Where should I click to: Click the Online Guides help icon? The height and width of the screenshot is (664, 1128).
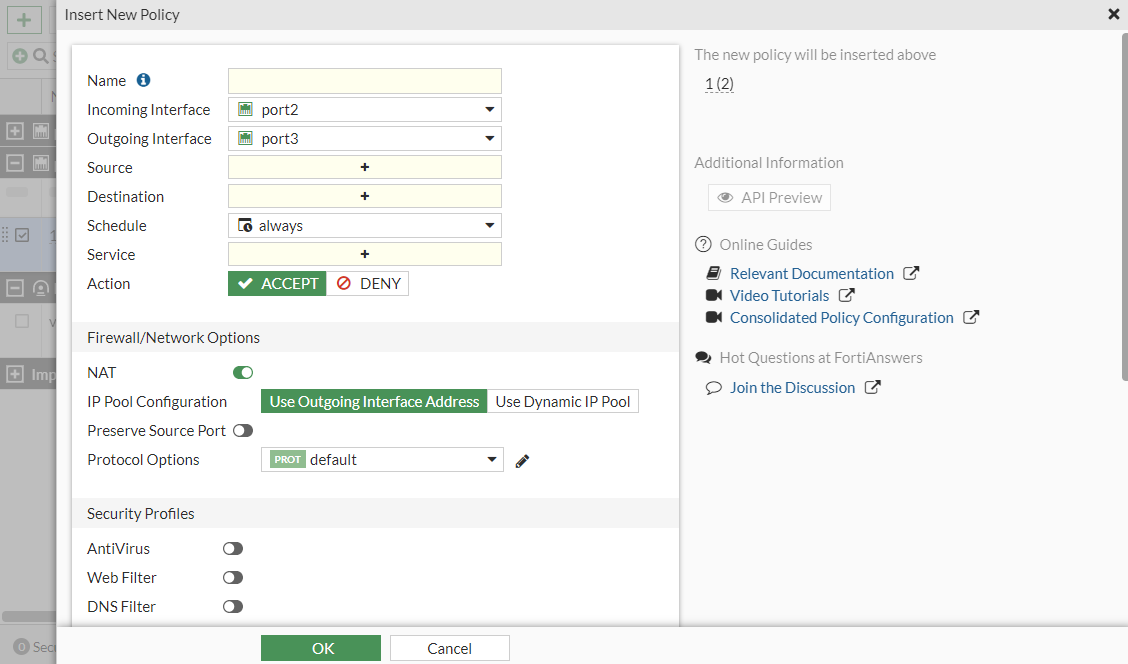pyautogui.click(x=703, y=245)
